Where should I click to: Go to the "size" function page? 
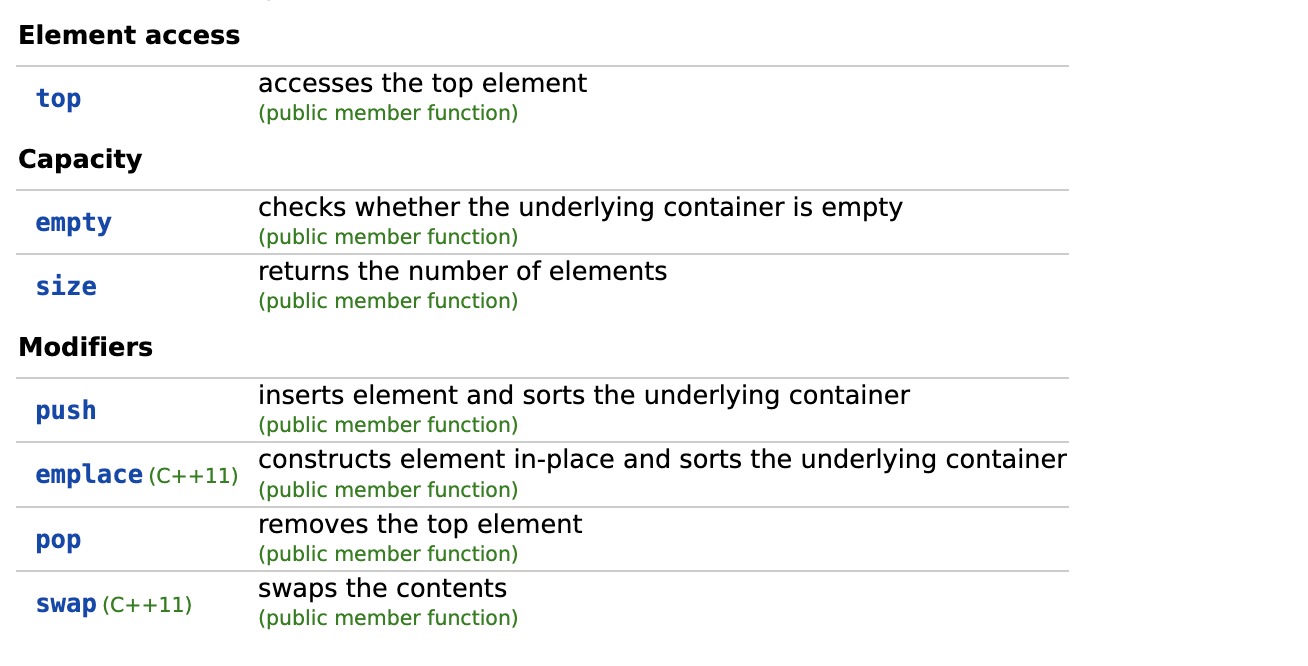[66, 286]
